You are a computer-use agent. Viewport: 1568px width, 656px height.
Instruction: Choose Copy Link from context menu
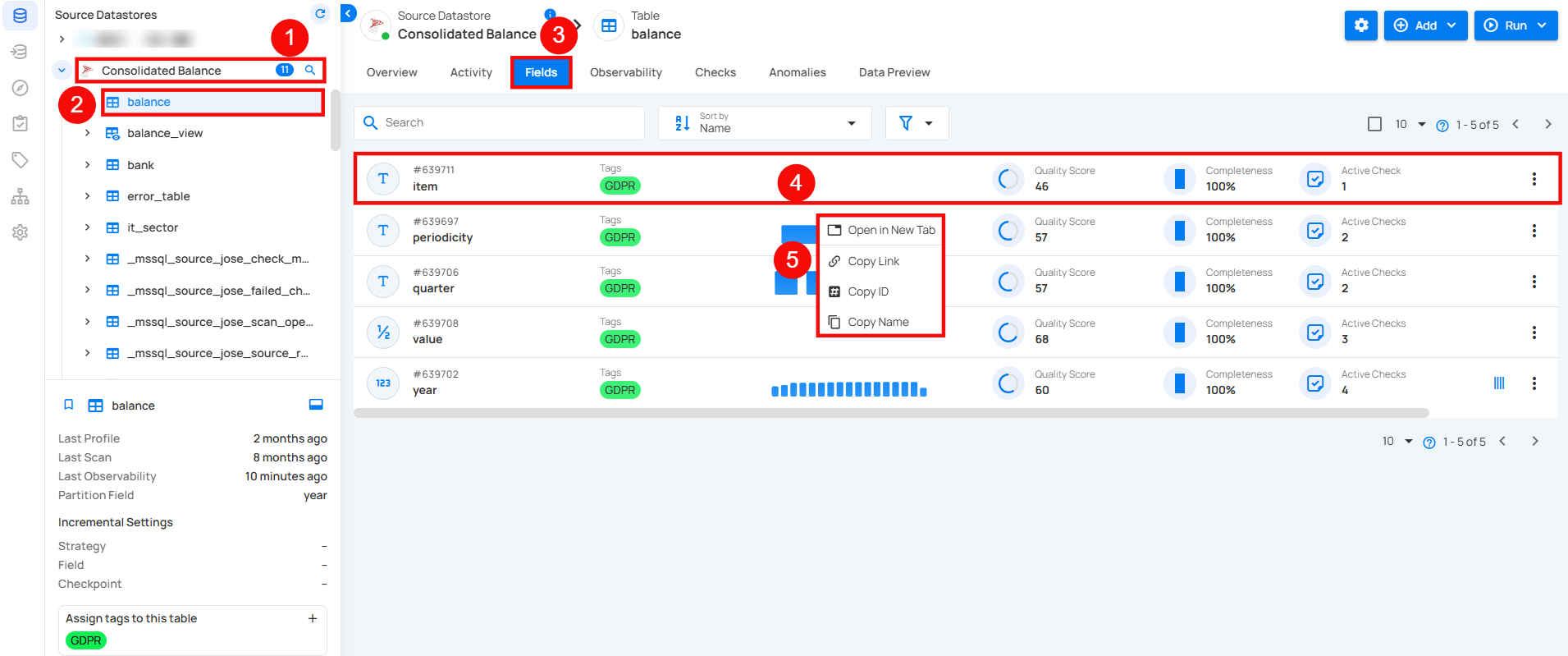coord(873,261)
